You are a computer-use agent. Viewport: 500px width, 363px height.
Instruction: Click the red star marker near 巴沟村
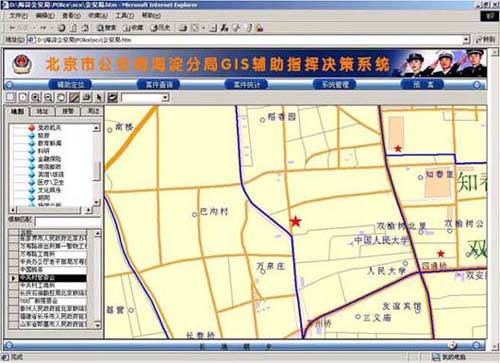295,221
